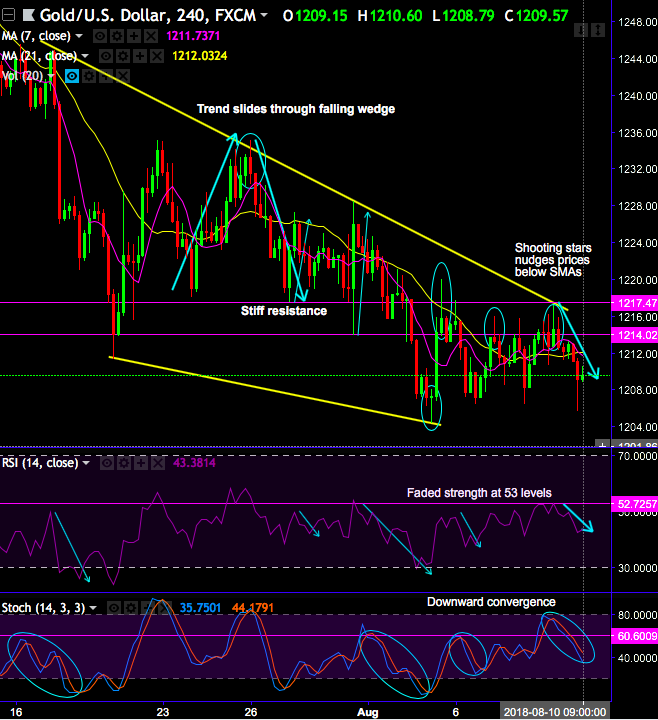Open the Gold/U.S. Dollar symbol dropdown arrow
This screenshot has height=720, width=658.
264,15
